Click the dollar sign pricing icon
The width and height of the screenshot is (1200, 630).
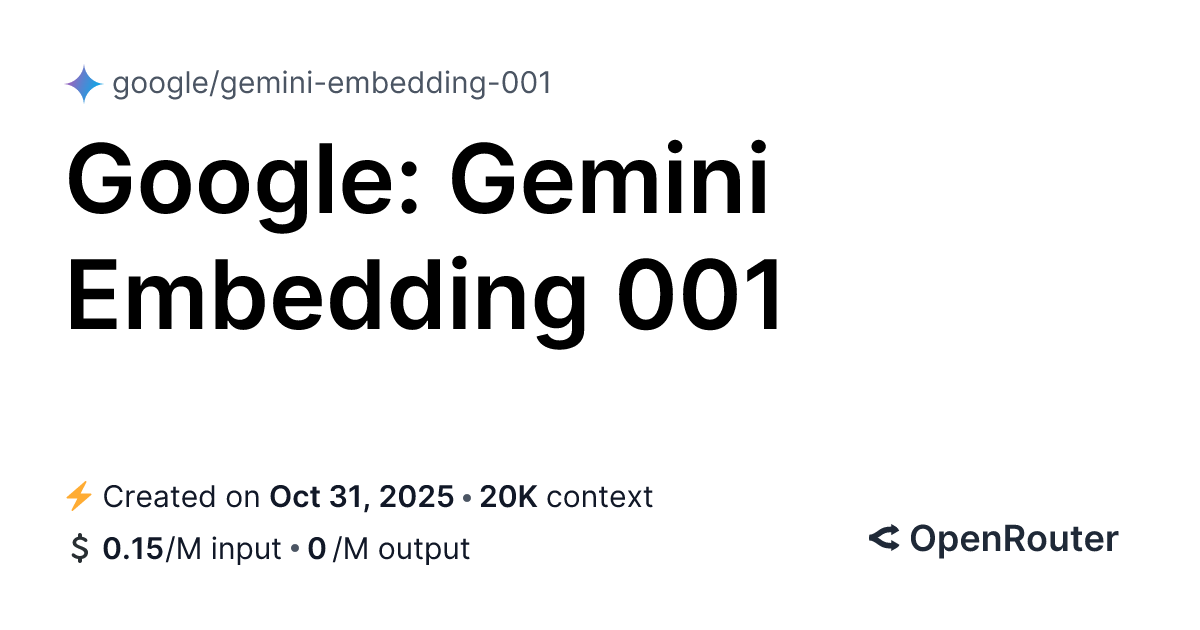(78, 549)
